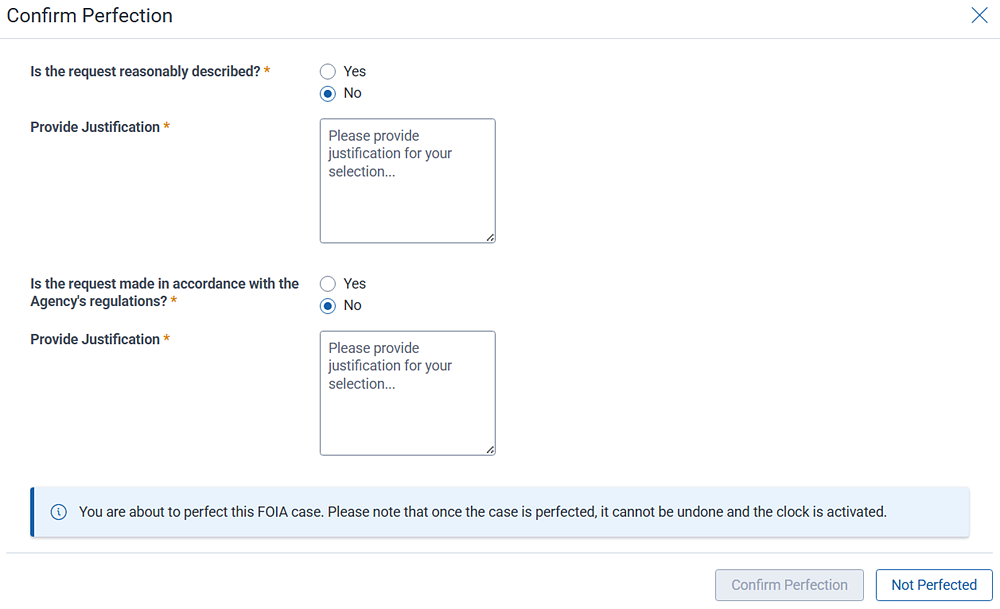Viewport: 1000px width, 609px height.
Task: Click inside the second justification text area
Action: click(x=407, y=392)
